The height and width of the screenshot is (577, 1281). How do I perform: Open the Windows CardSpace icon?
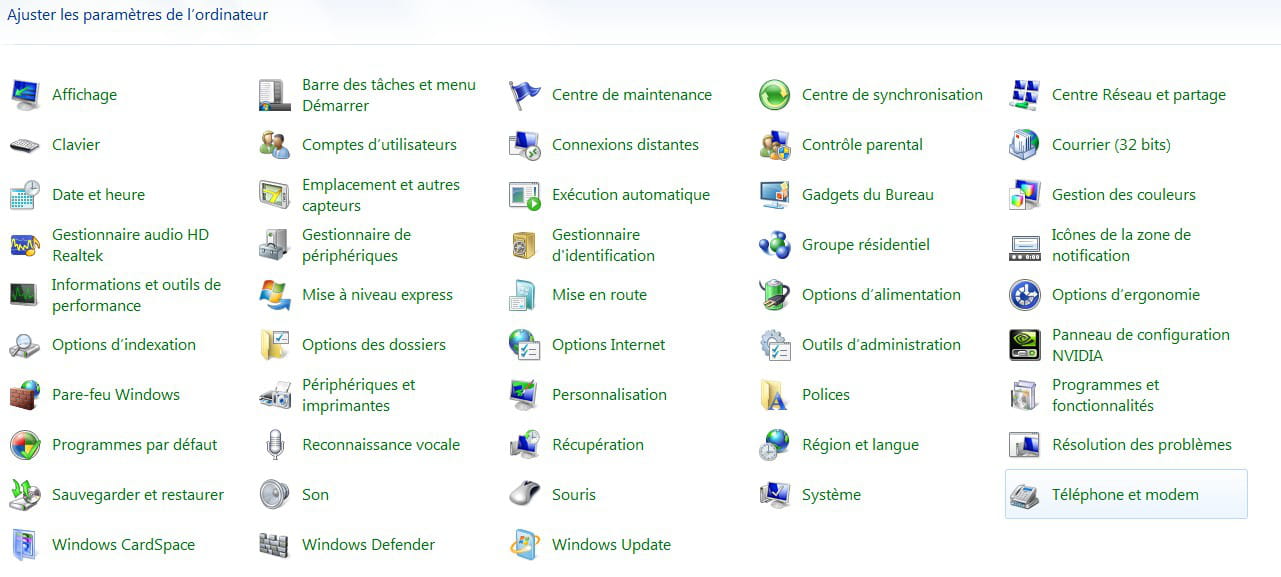(25, 545)
